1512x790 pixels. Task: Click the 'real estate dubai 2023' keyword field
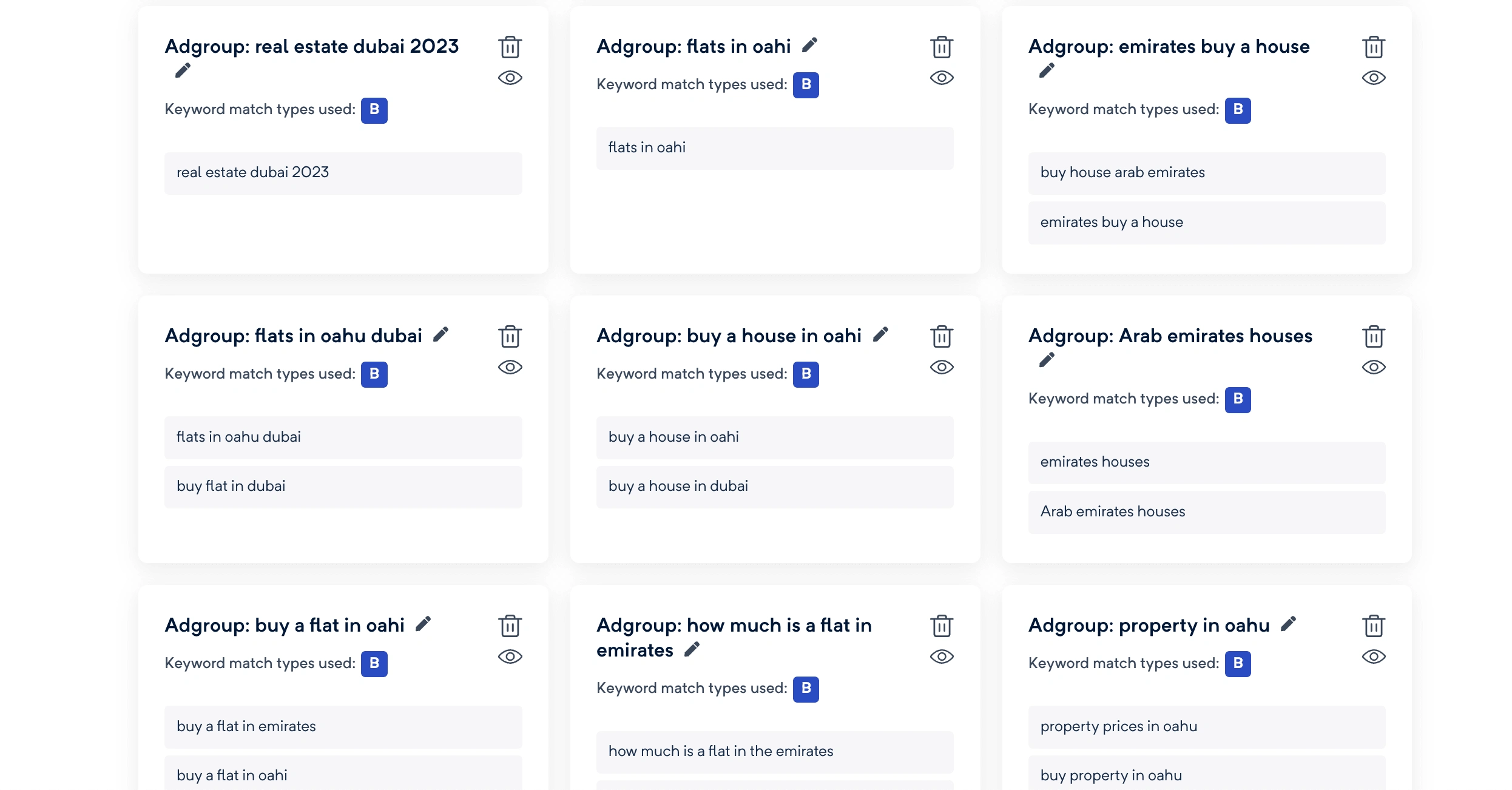[x=343, y=173]
